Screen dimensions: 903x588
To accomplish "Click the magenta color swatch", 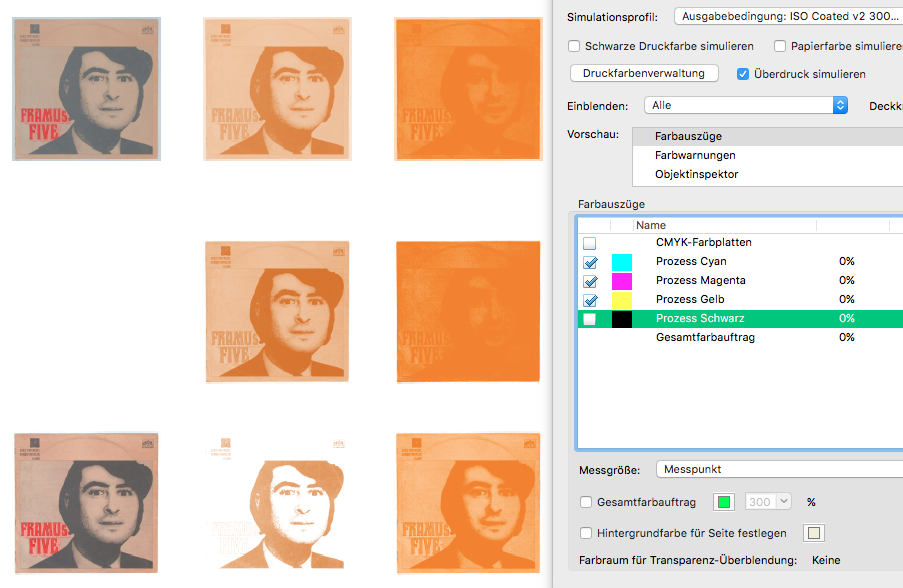I will tap(622, 281).
